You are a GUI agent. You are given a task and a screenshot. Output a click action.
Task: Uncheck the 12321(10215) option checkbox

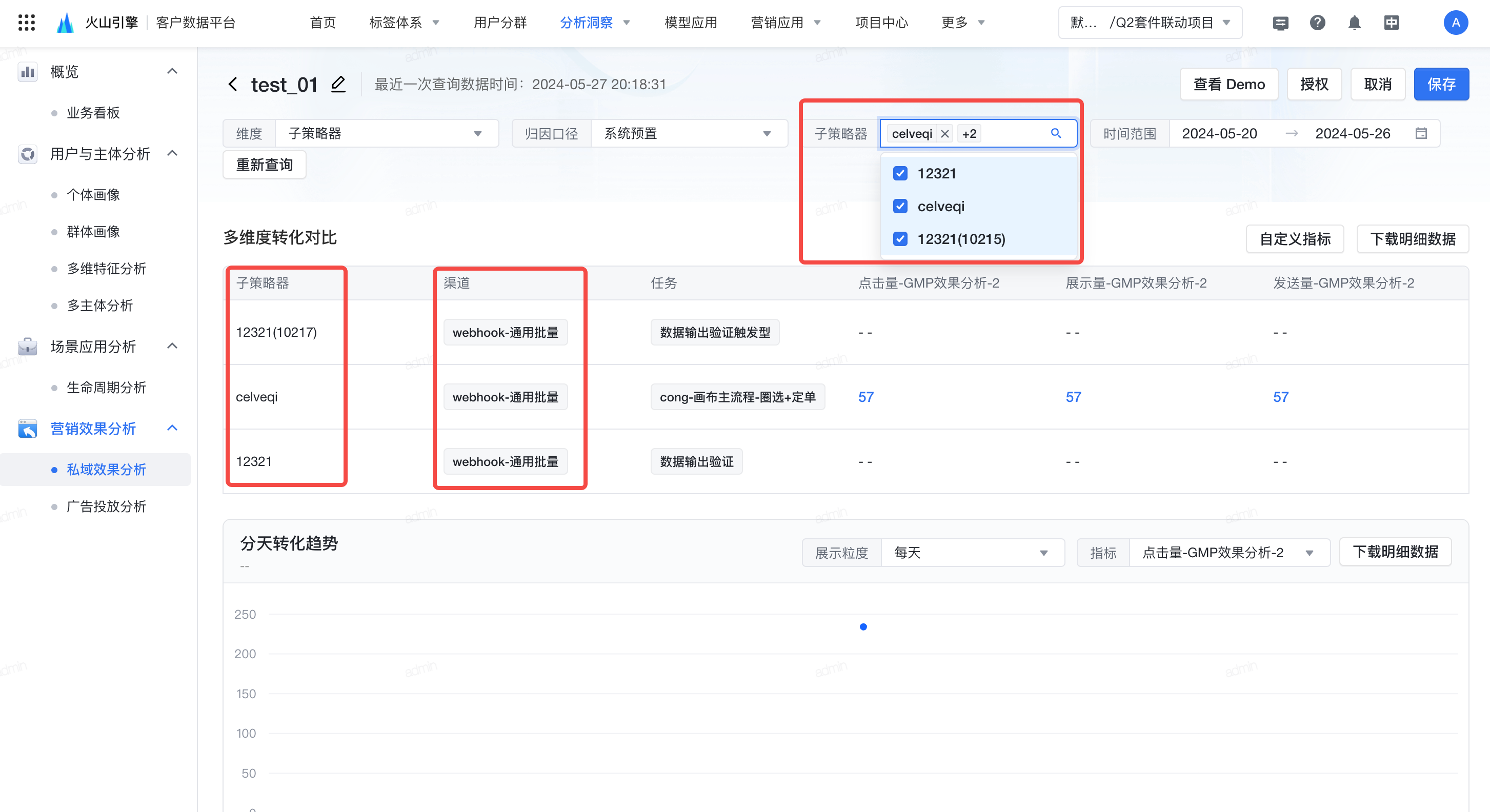900,239
